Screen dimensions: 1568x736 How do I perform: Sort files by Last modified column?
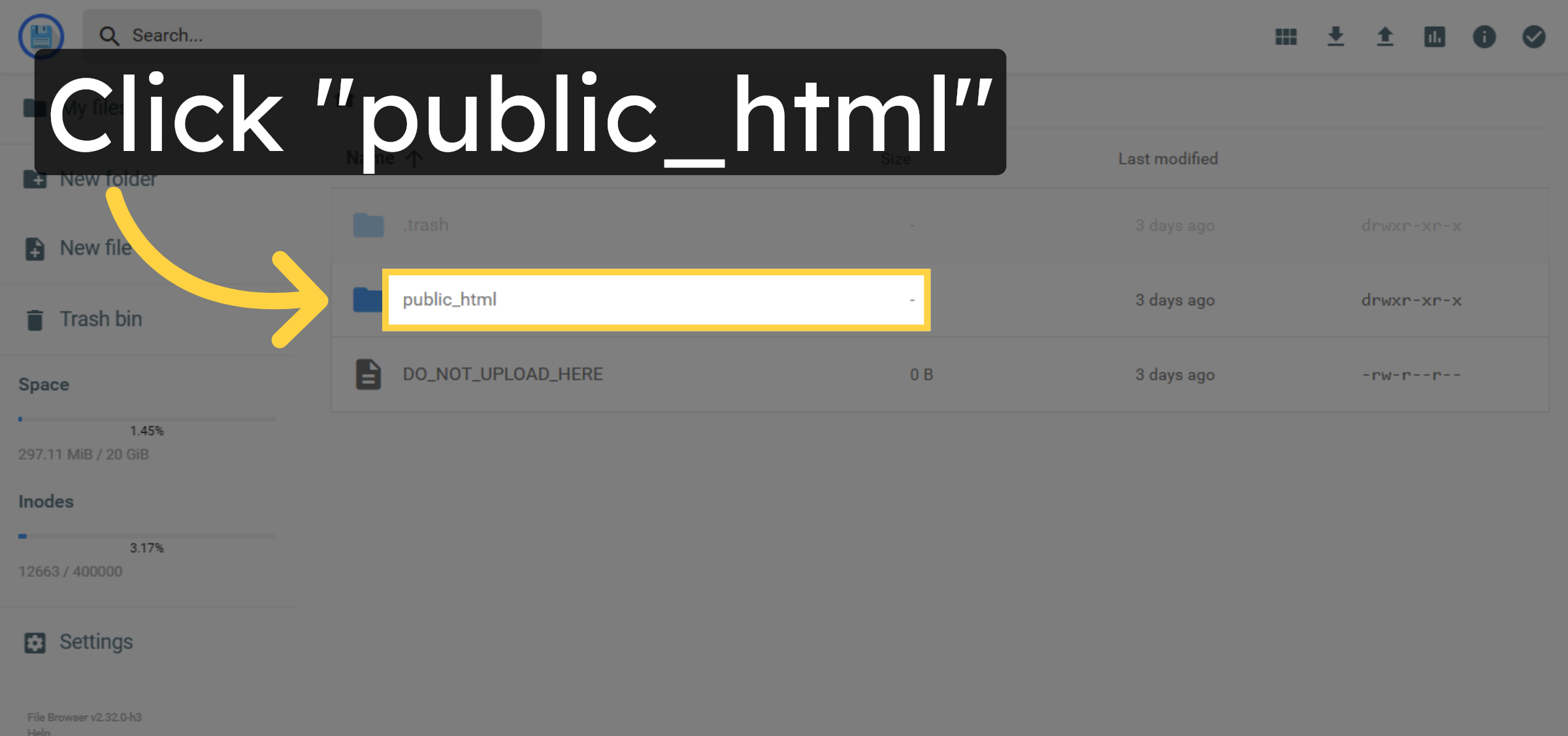[x=1168, y=158]
